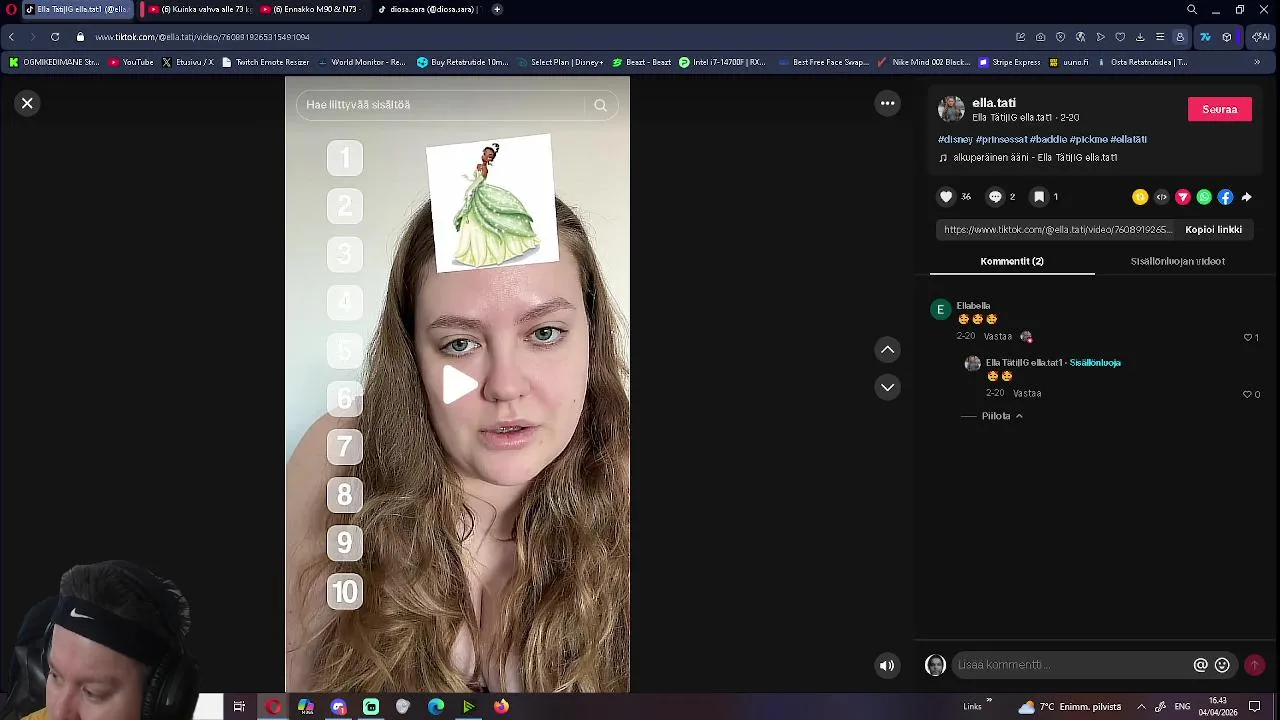Post comment with red arrow button

click(x=1254, y=665)
